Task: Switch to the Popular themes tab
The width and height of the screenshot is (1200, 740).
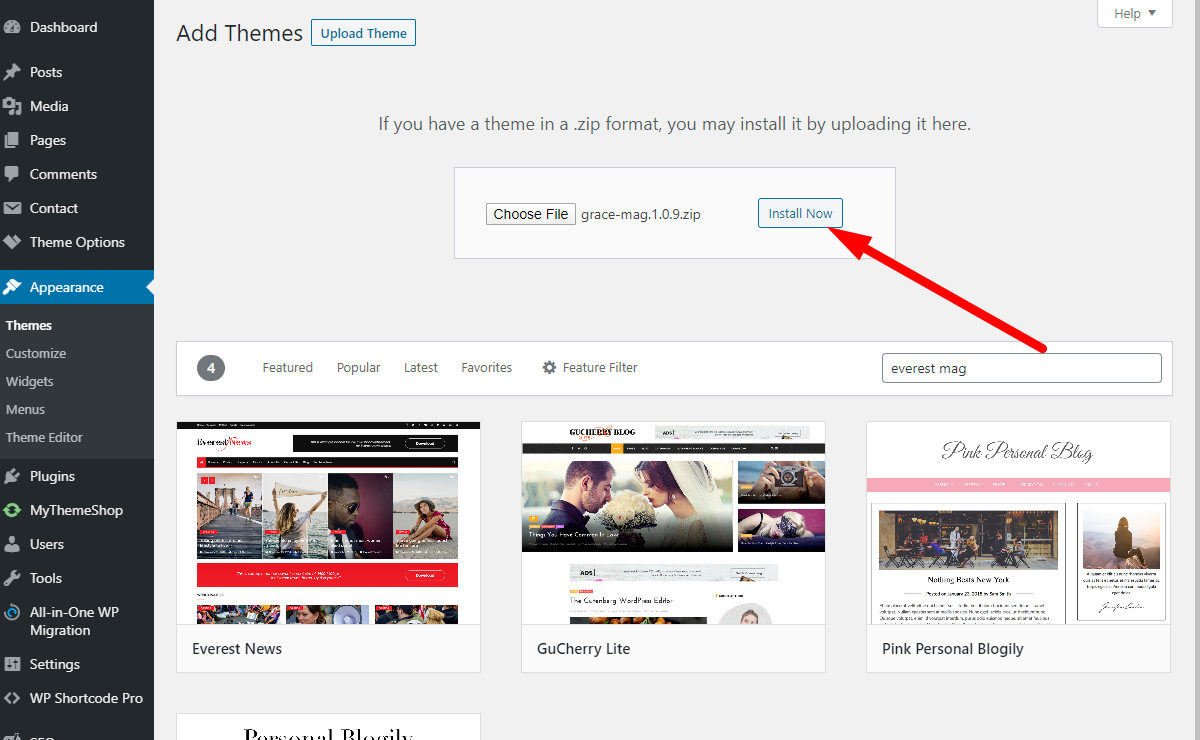Action: tap(359, 368)
